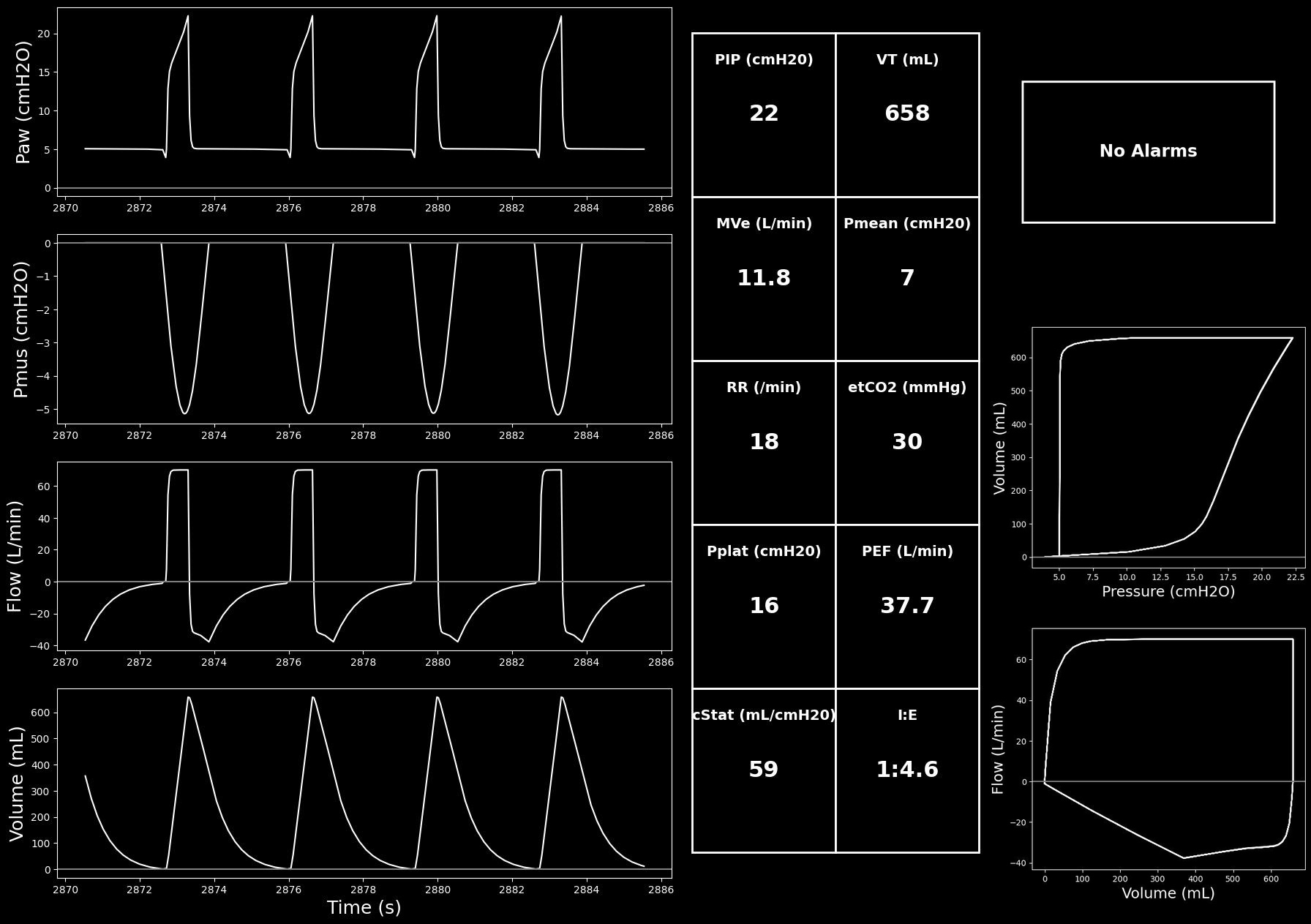Image resolution: width=1311 pixels, height=924 pixels.
Task: Select the RR respiratory rate tile
Action: pyautogui.click(x=764, y=443)
